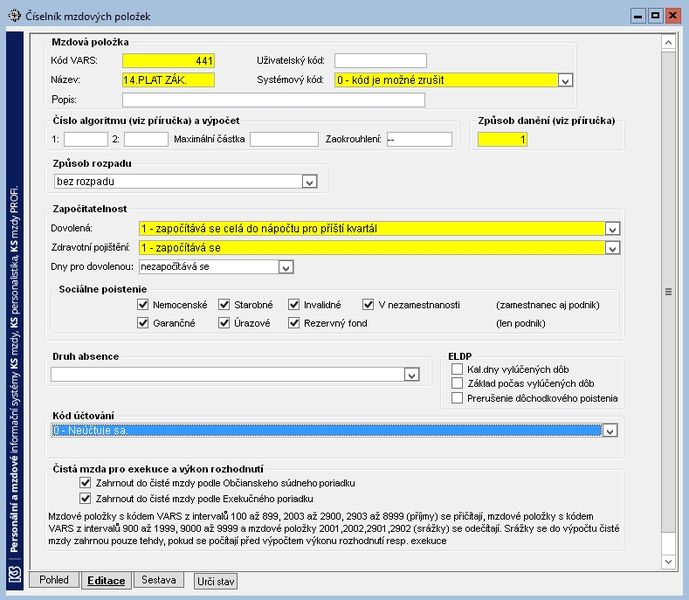
Task: Click the Název field with 14.PLAT ZÁK.
Action: 169,80
